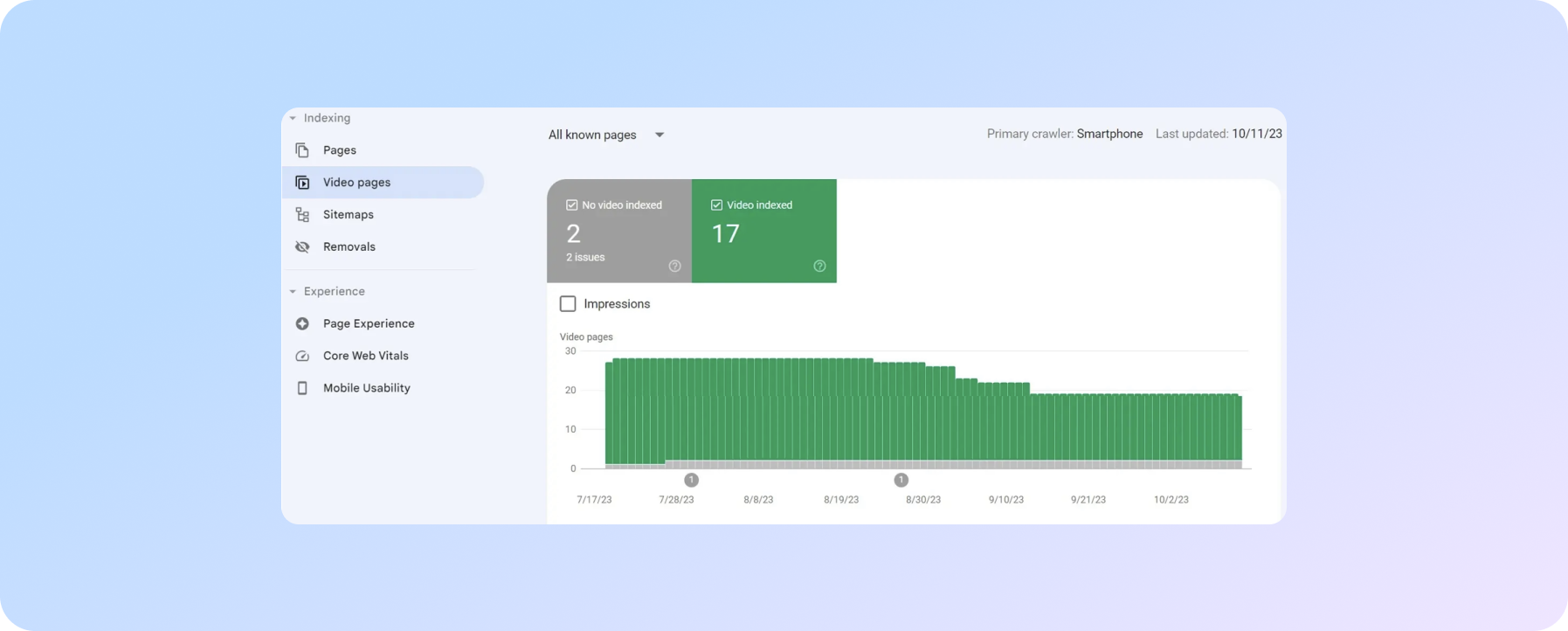Click the Video pages chart title

(x=586, y=336)
